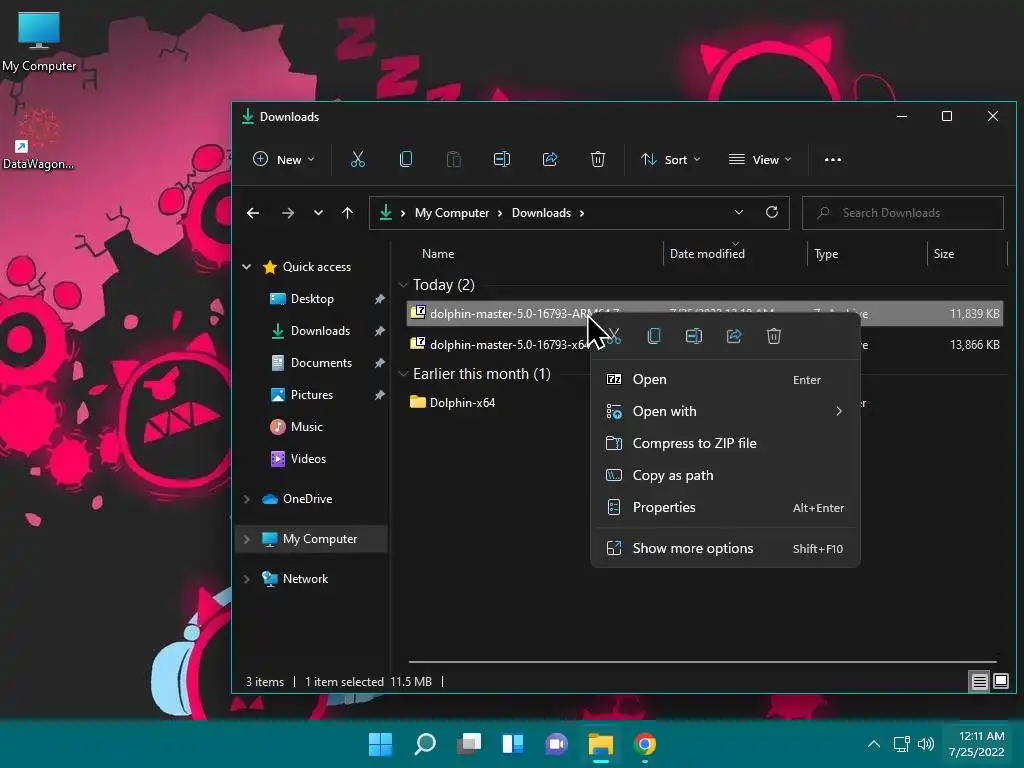This screenshot has height=768, width=1024.
Task: Go up one folder level
Action: coord(347,213)
